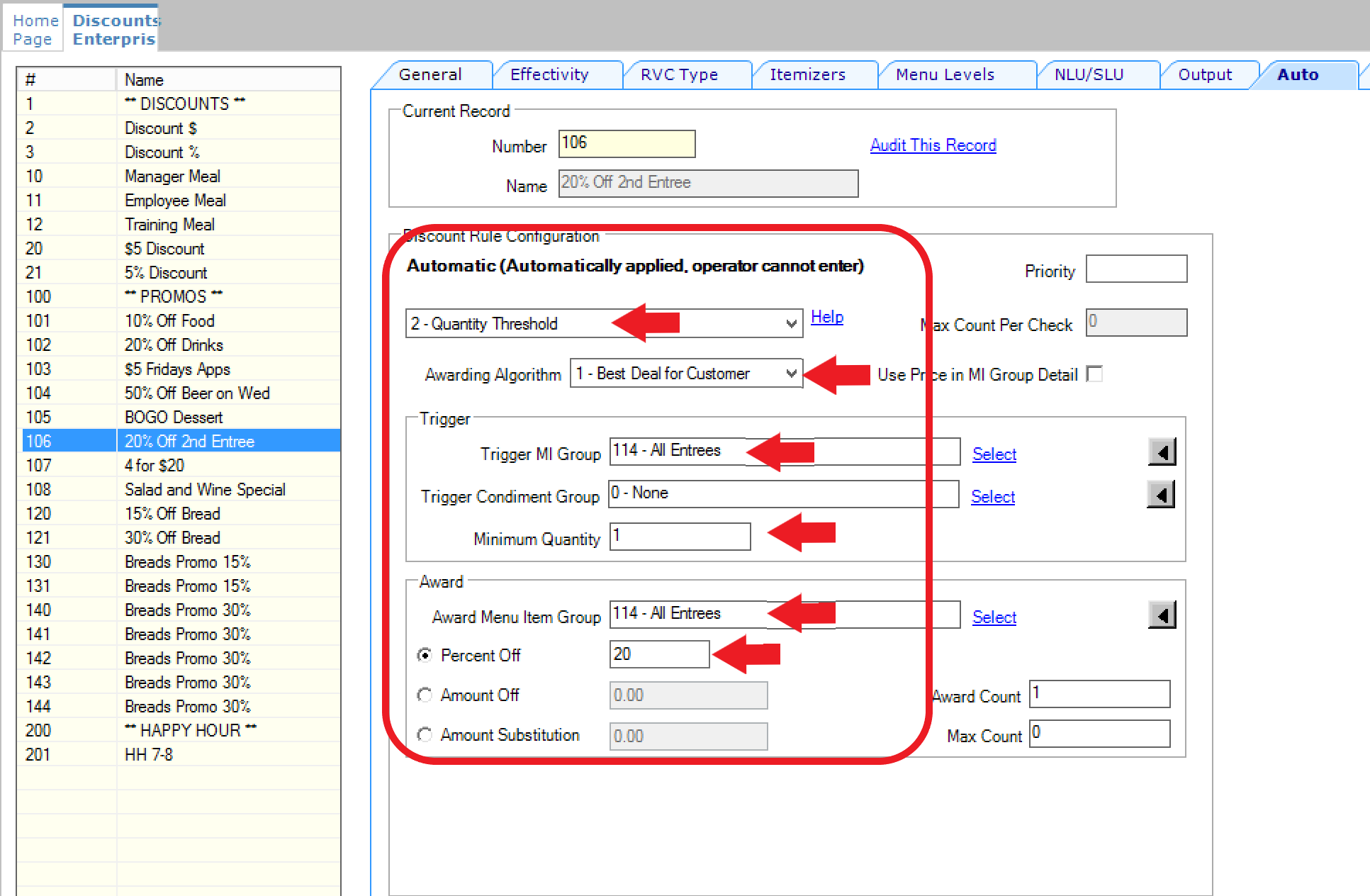Click the Trigger MI Group field
The height and width of the screenshot is (896, 1370).
coord(785,451)
